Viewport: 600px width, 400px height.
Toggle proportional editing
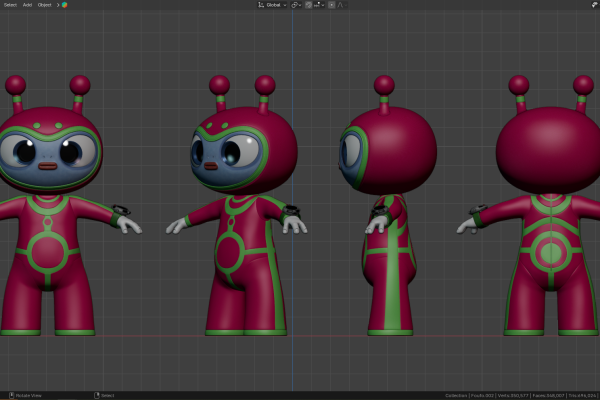tap(332, 5)
